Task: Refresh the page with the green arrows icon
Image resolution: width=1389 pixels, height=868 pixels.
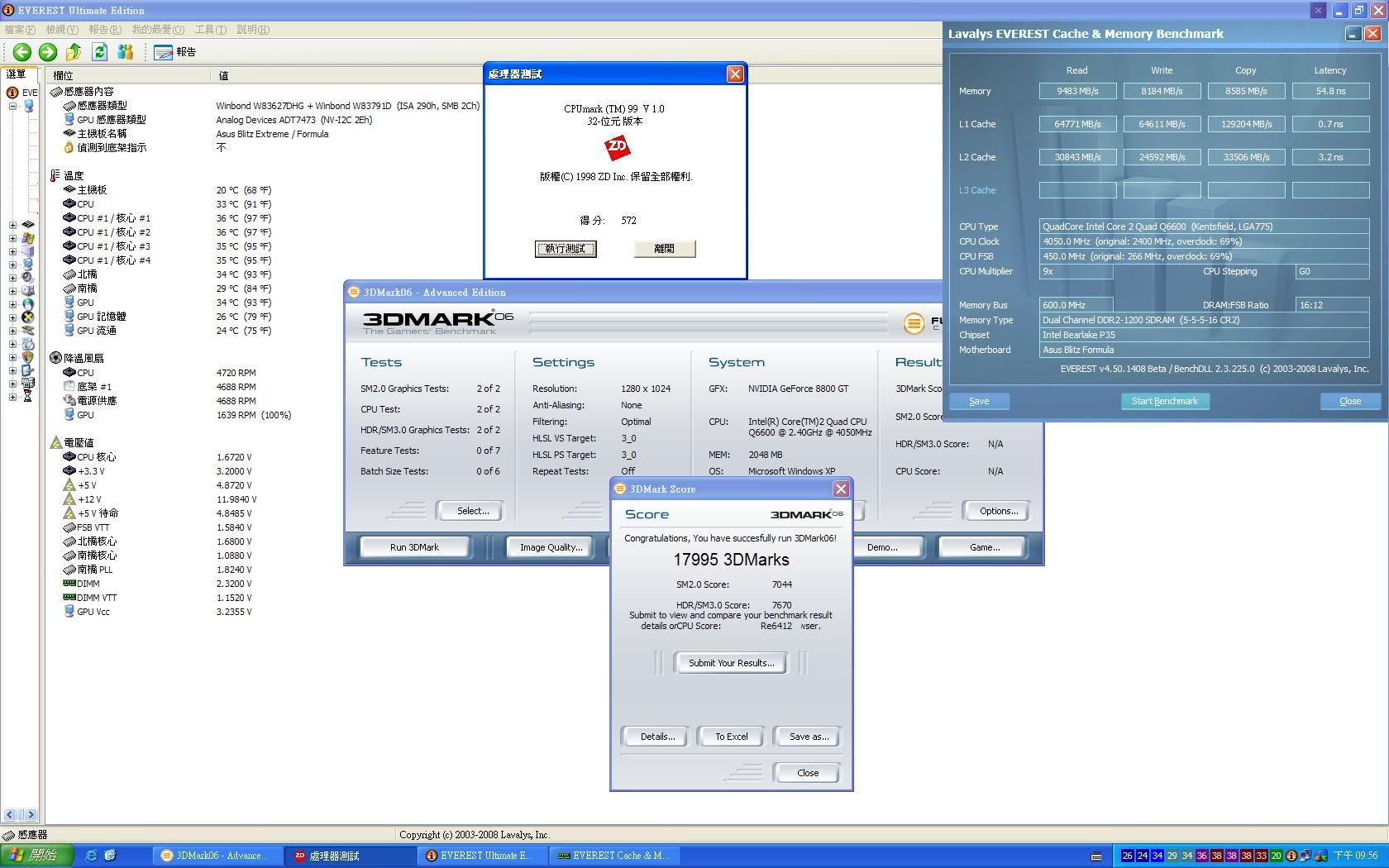Action: [99, 52]
